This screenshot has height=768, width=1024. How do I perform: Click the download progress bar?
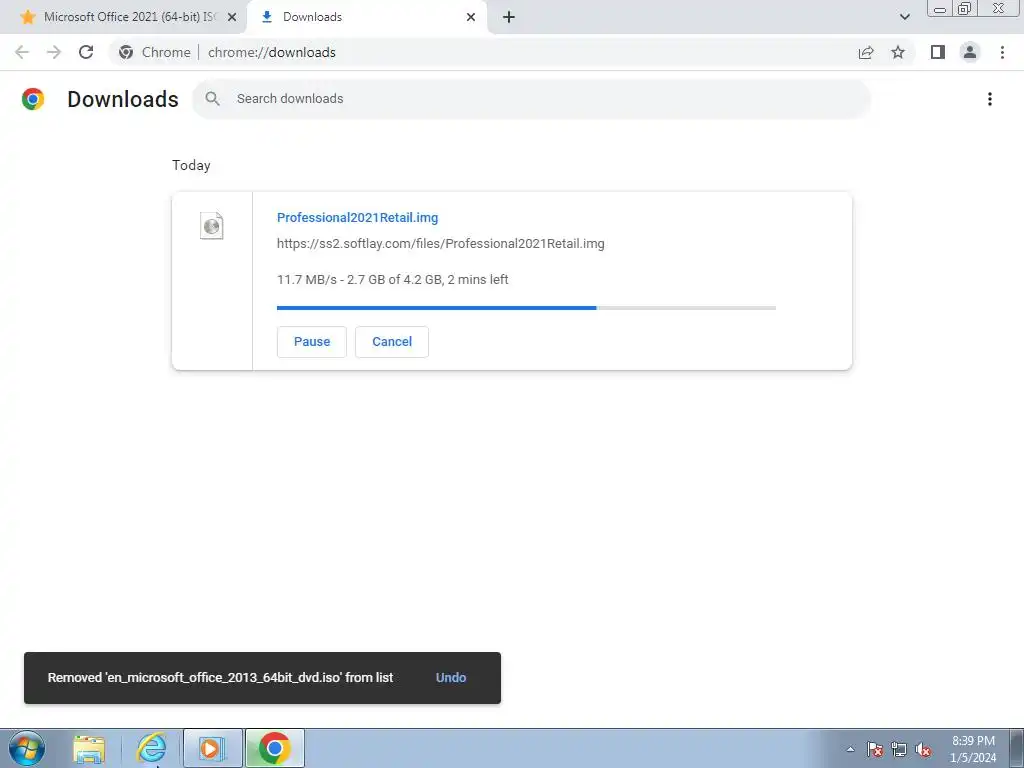[526, 308]
